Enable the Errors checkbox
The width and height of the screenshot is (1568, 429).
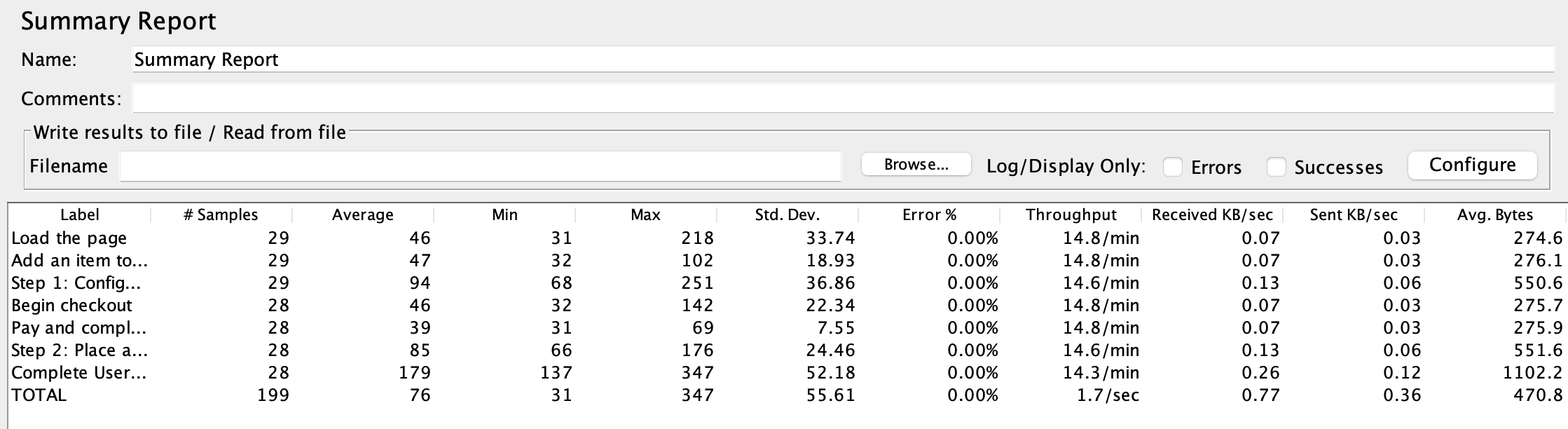[x=1173, y=167]
